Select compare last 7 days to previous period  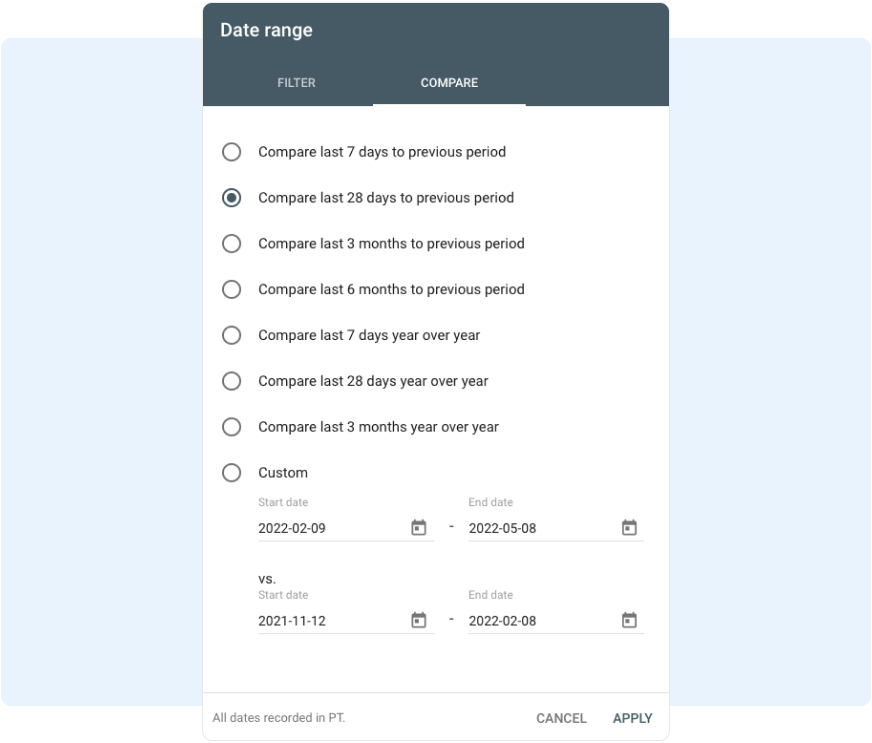point(232,152)
